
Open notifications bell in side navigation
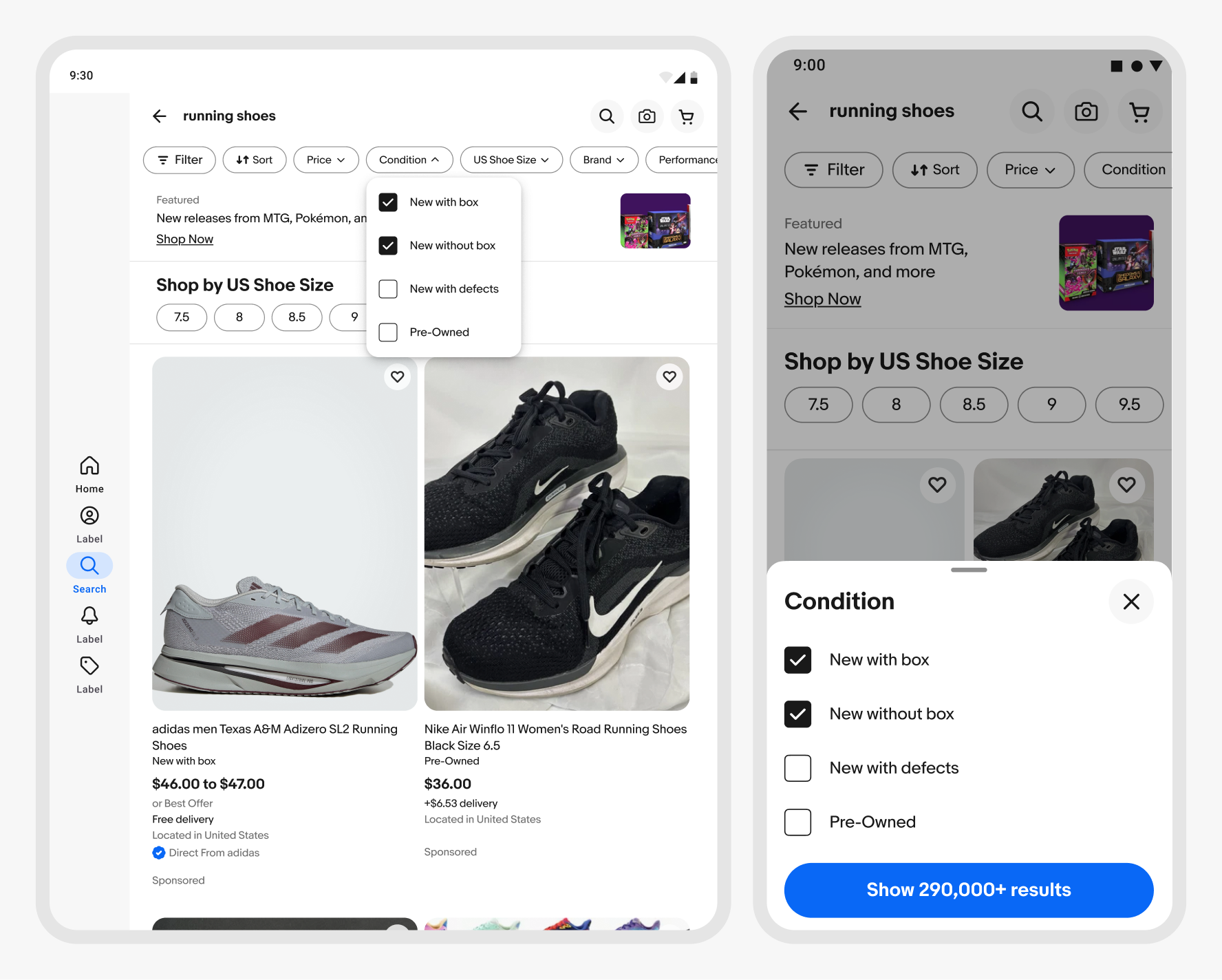(x=89, y=625)
